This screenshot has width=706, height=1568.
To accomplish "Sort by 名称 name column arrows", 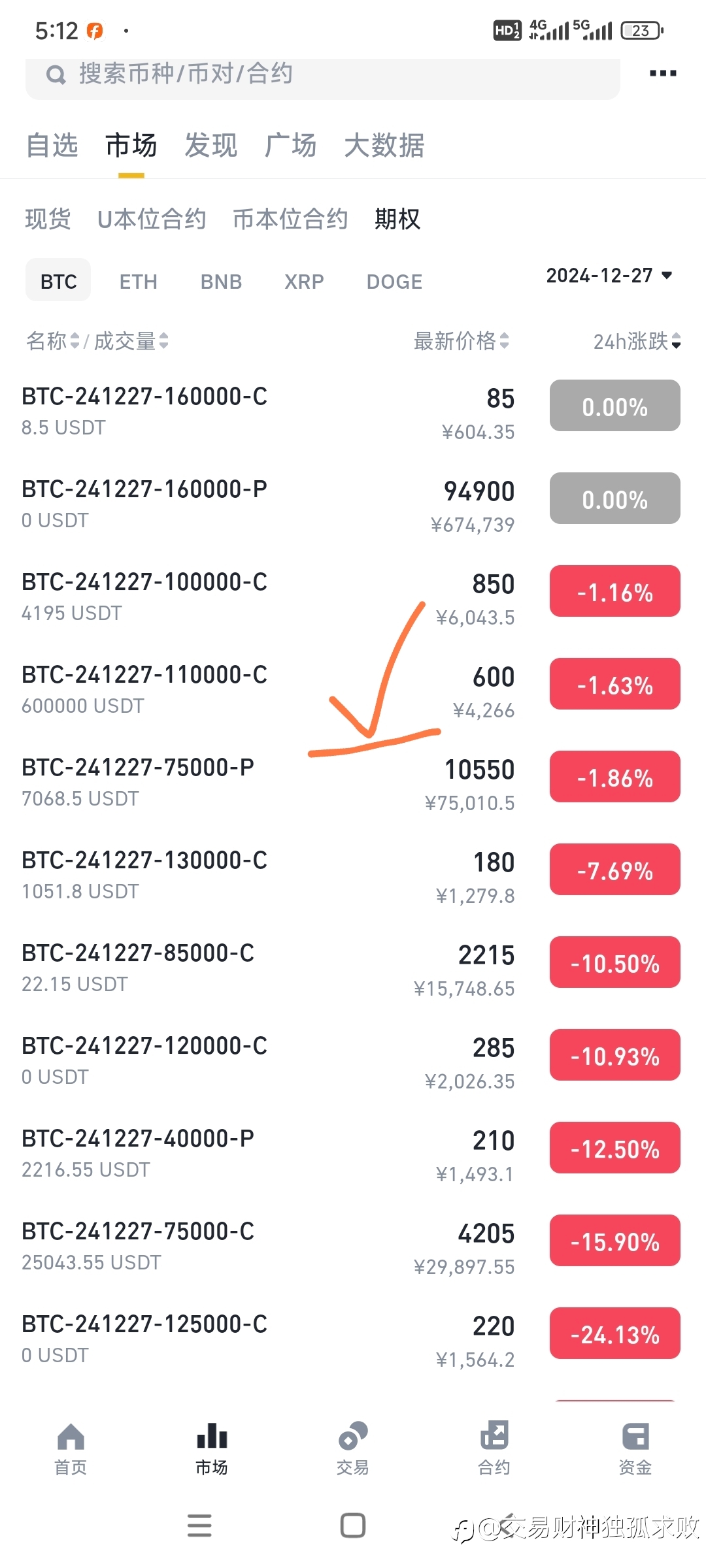I will click(75, 340).
